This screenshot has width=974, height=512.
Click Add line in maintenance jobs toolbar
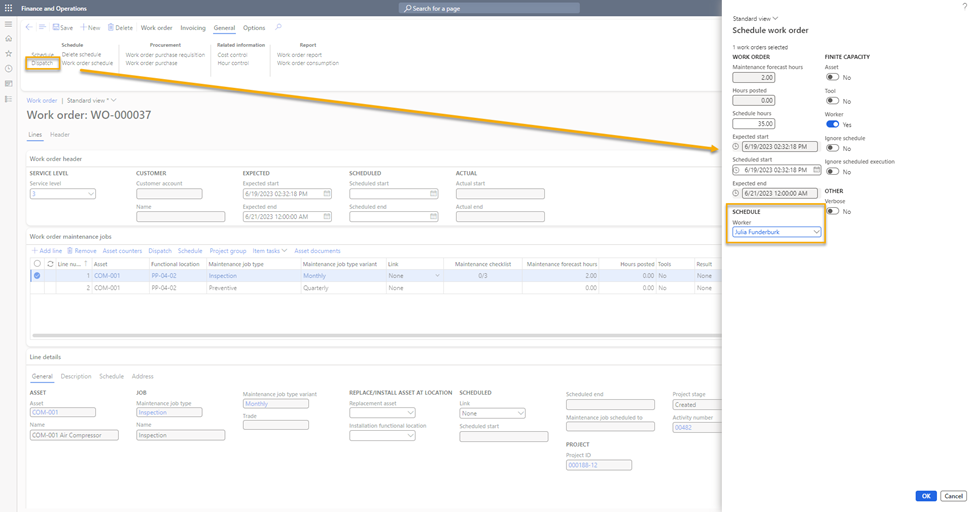[x=47, y=251]
